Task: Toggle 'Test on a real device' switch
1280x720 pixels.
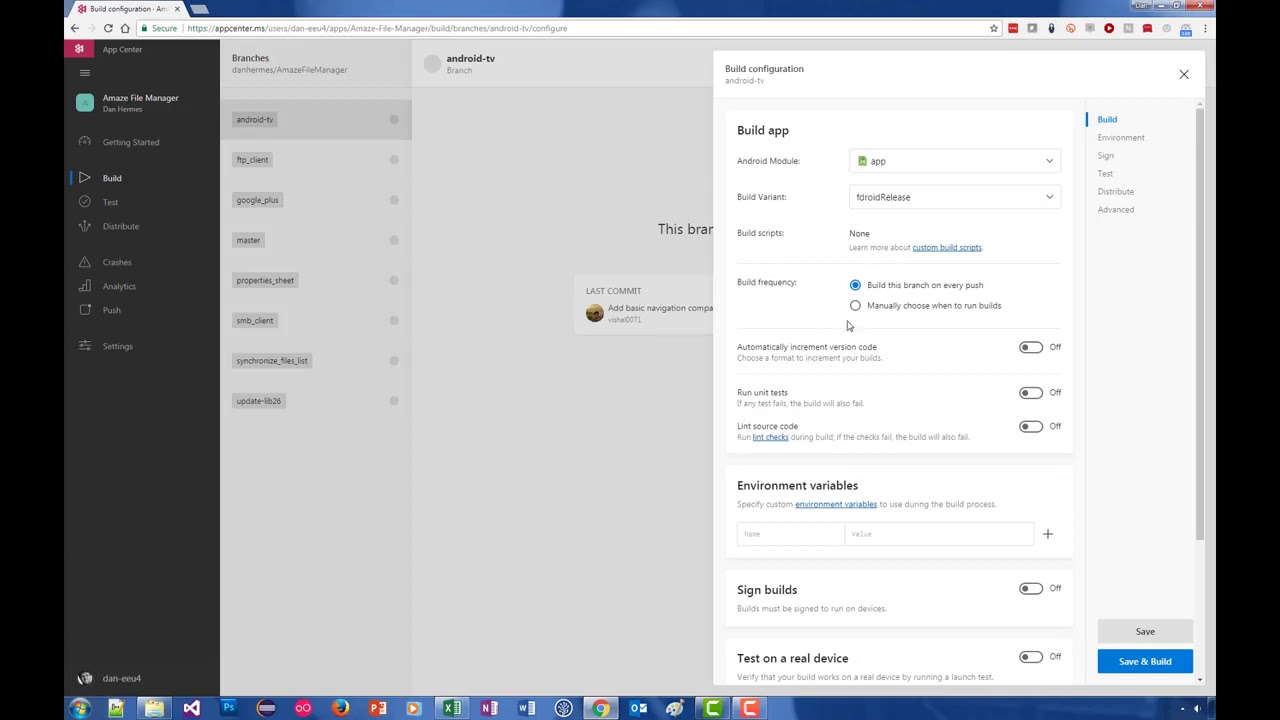Action: tap(1030, 657)
